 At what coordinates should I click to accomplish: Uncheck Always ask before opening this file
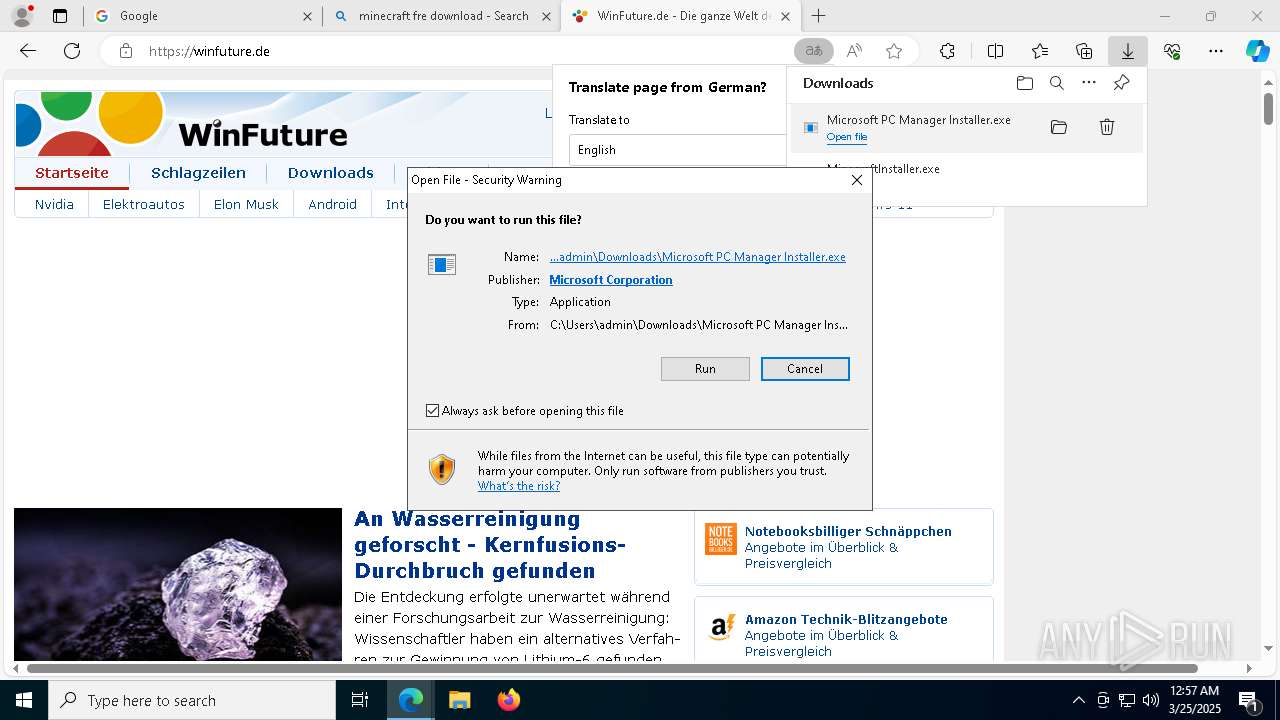click(433, 411)
